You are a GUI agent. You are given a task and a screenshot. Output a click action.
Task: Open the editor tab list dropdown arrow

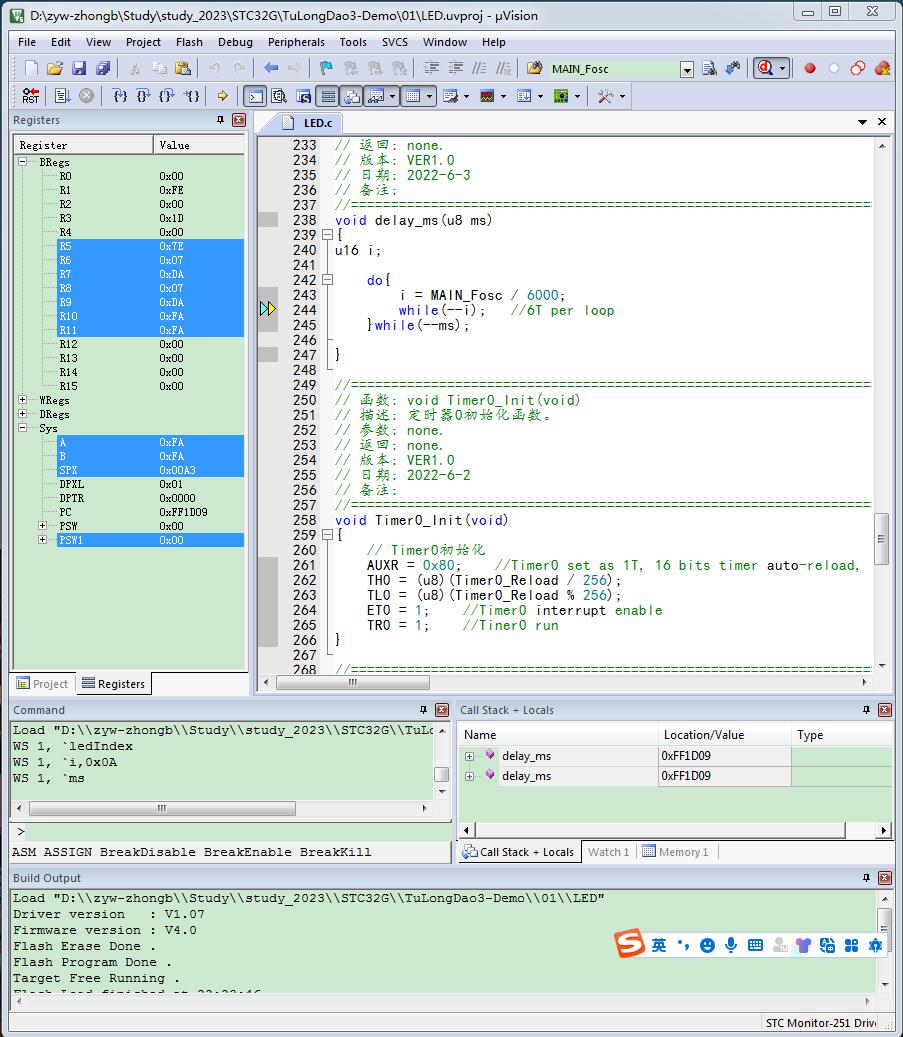point(862,122)
